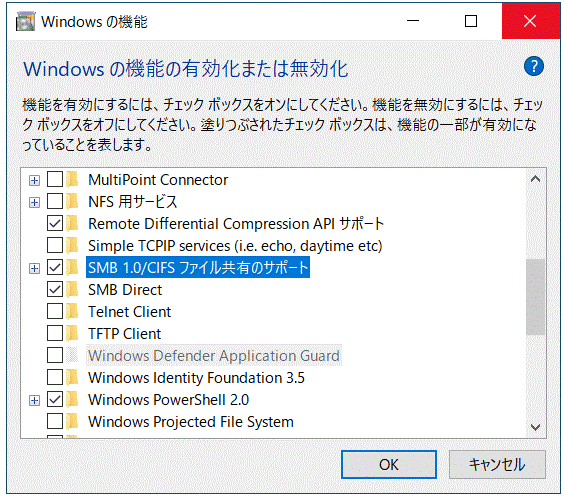The image size is (566, 497).
Task: Select Simple TCPIP services (i.e. echo, daytime etc)
Action: tap(235, 246)
